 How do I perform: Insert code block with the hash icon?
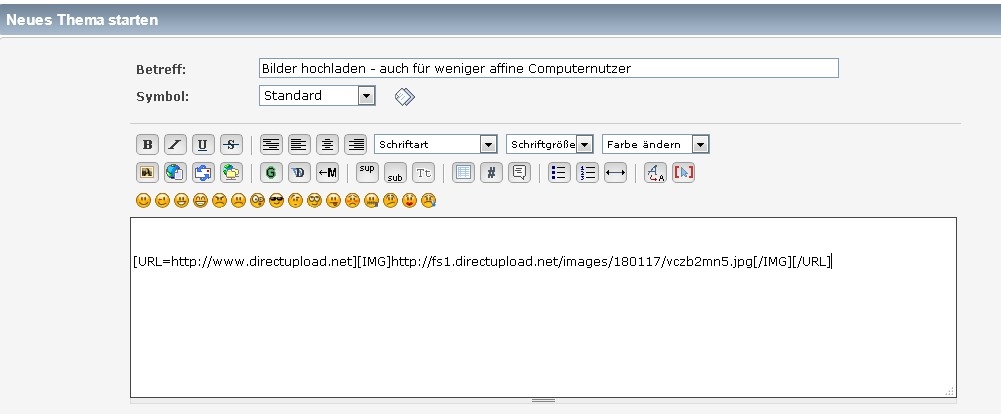491,172
